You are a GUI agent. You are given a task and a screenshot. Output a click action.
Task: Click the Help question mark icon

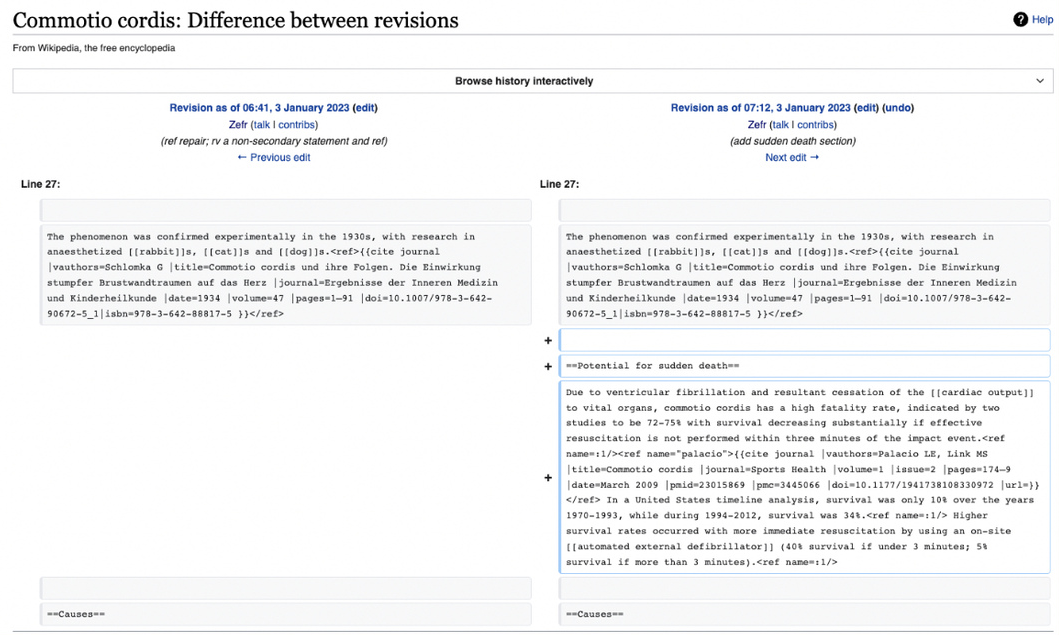coord(1020,20)
